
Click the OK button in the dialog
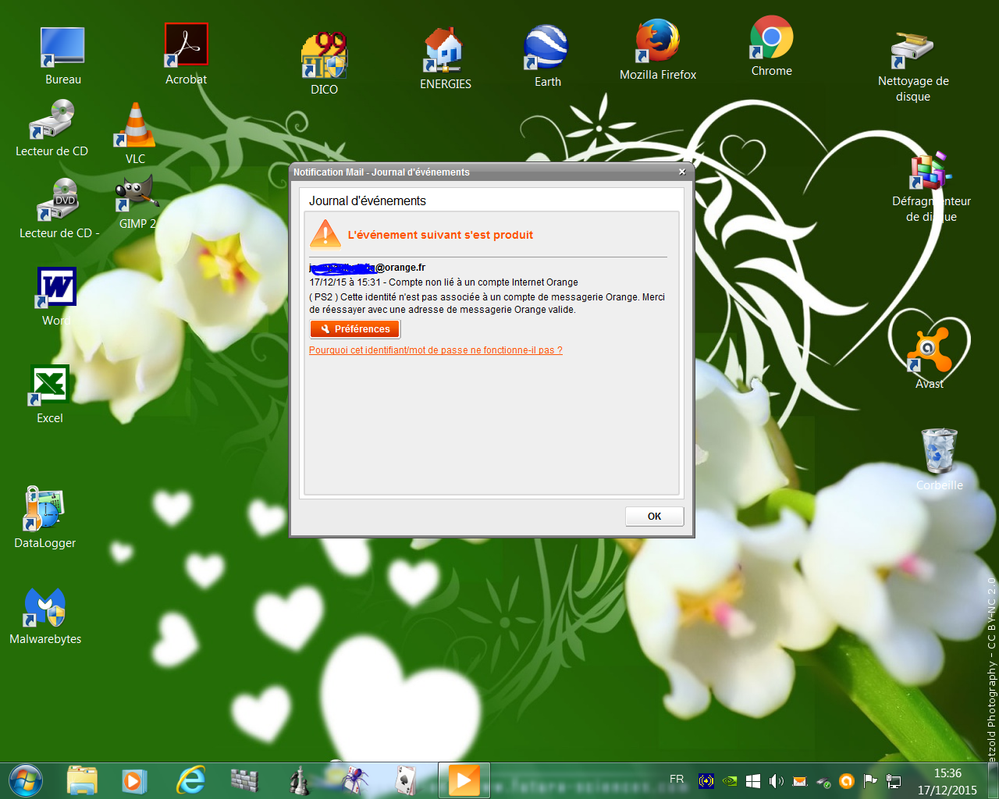654,516
